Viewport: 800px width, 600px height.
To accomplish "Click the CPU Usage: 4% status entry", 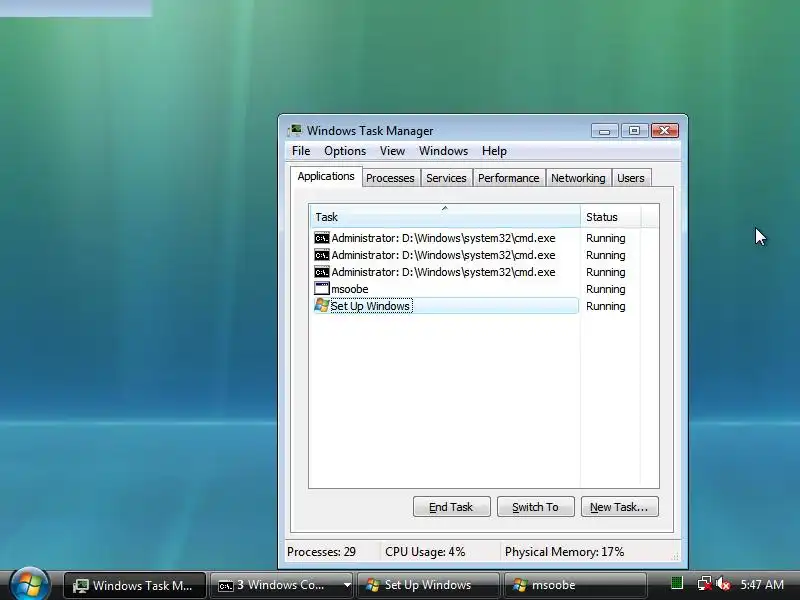I will point(425,552).
